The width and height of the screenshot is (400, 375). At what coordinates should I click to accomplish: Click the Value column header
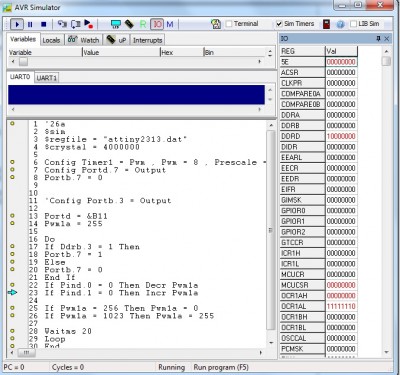[x=121, y=52]
